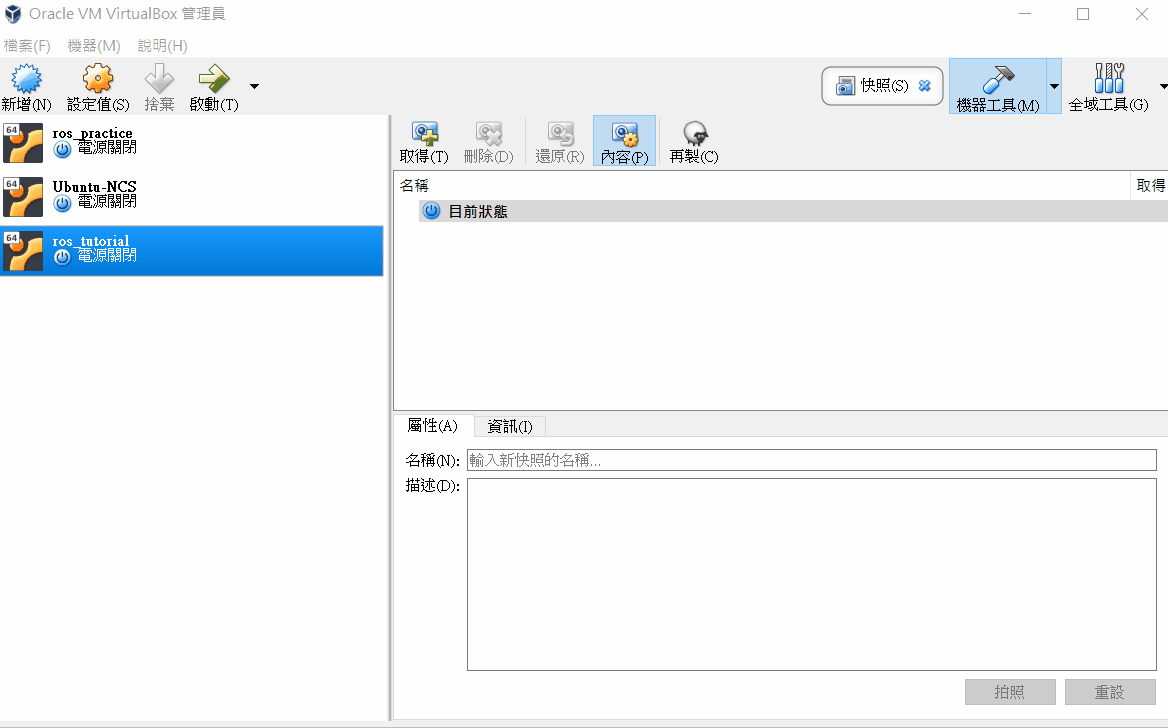This screenshot has height=728, width=1168.
Task: Click the 刪除(D) delete snapshot icon
Action: coord(489,134)
